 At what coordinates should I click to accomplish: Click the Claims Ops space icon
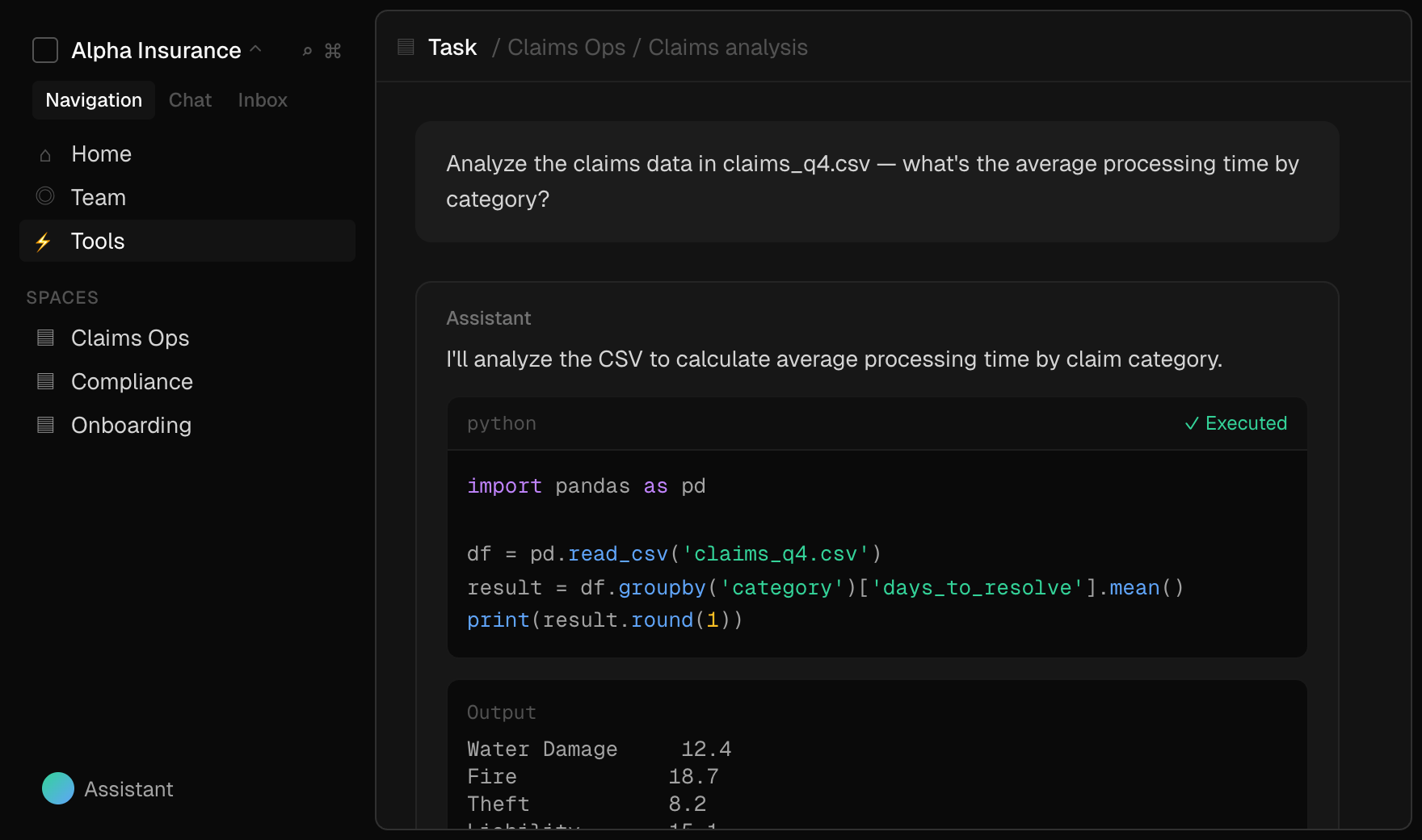click(44, 338)
